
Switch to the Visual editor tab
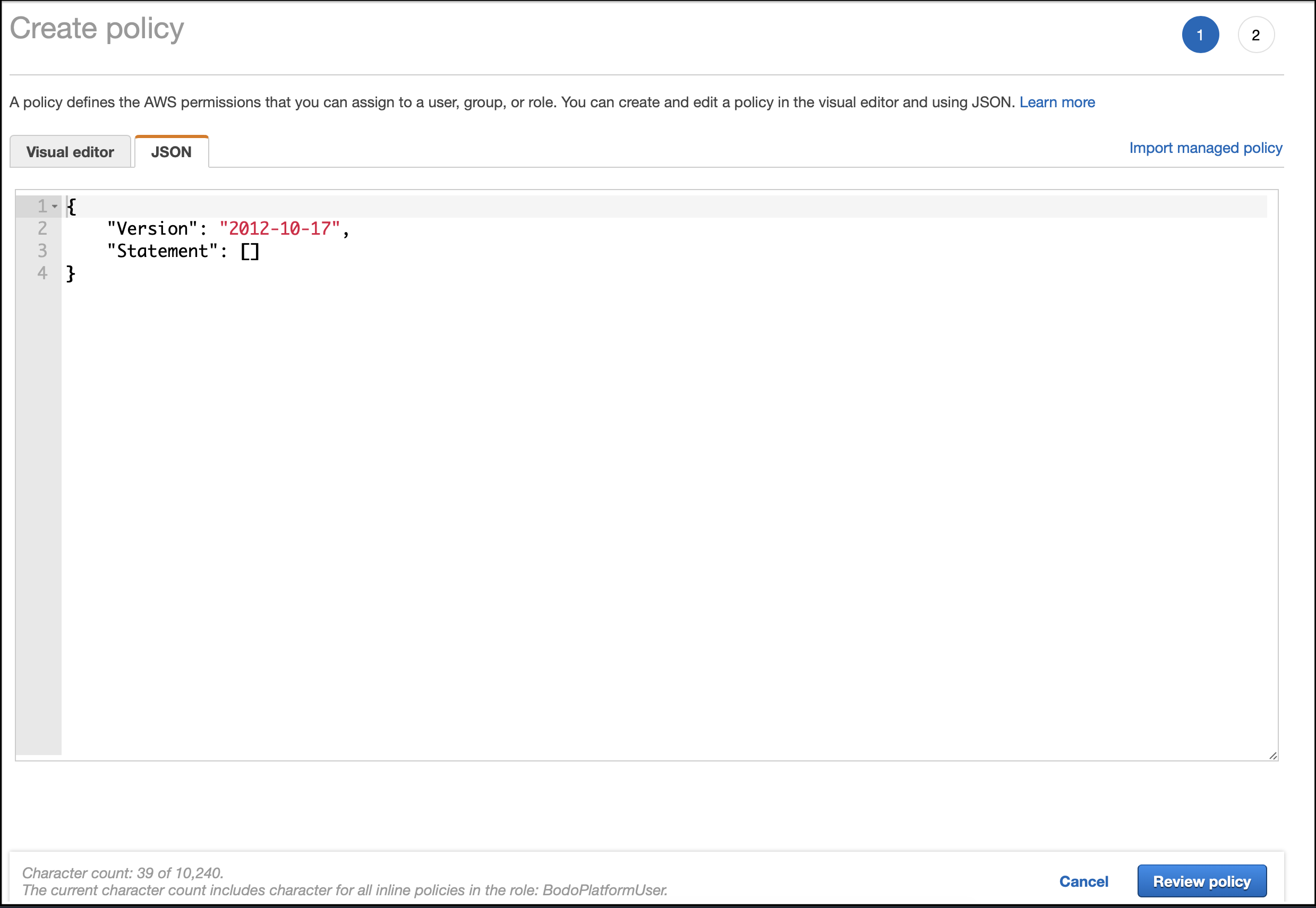coord(70,152)
